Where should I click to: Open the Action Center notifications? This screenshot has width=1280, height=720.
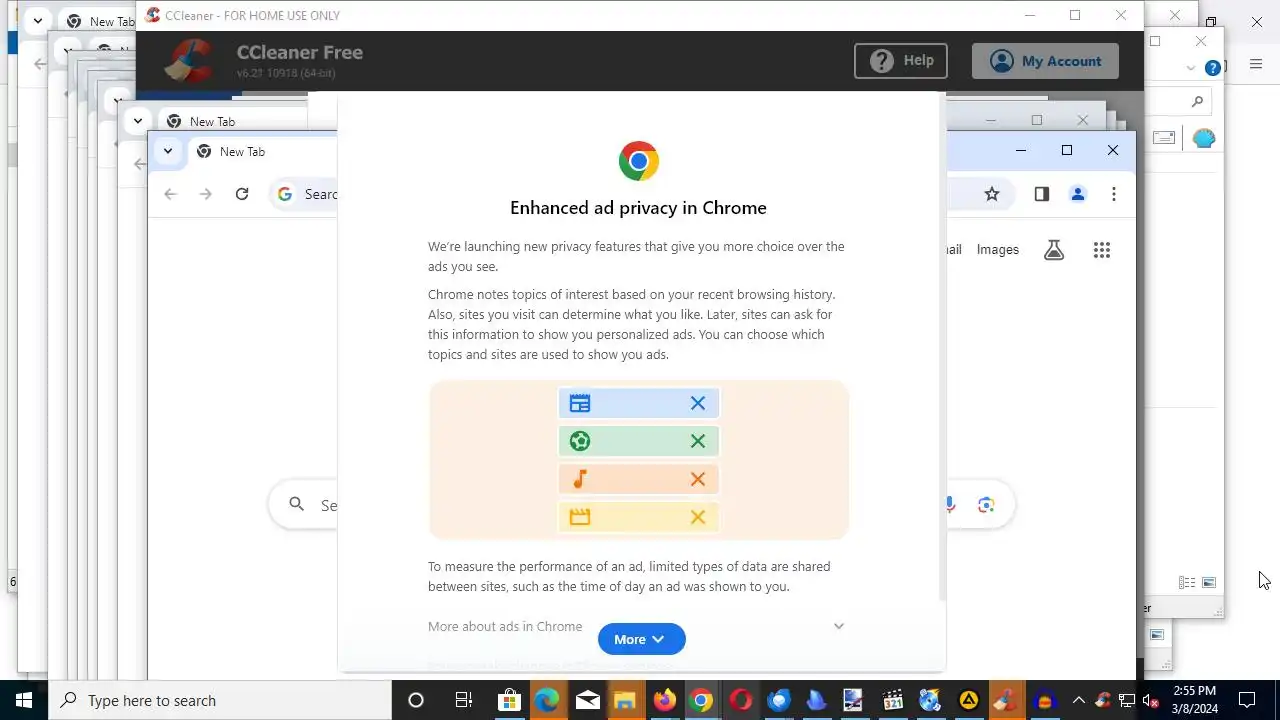(1247, 700)
